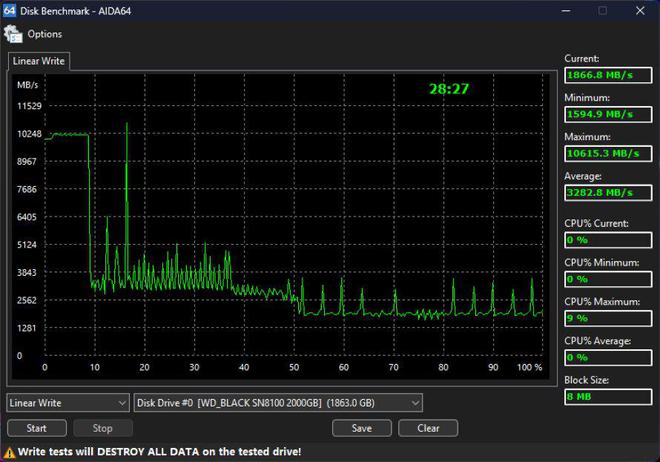Click the Save button
660x462 pixels.
pyautogui.click(x=362, y=428)
